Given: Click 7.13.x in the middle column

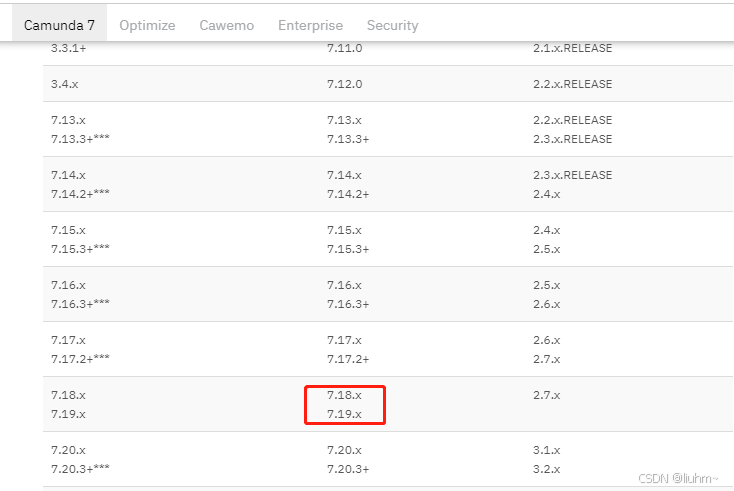Looking at the screenshot, I should [344, 120].
